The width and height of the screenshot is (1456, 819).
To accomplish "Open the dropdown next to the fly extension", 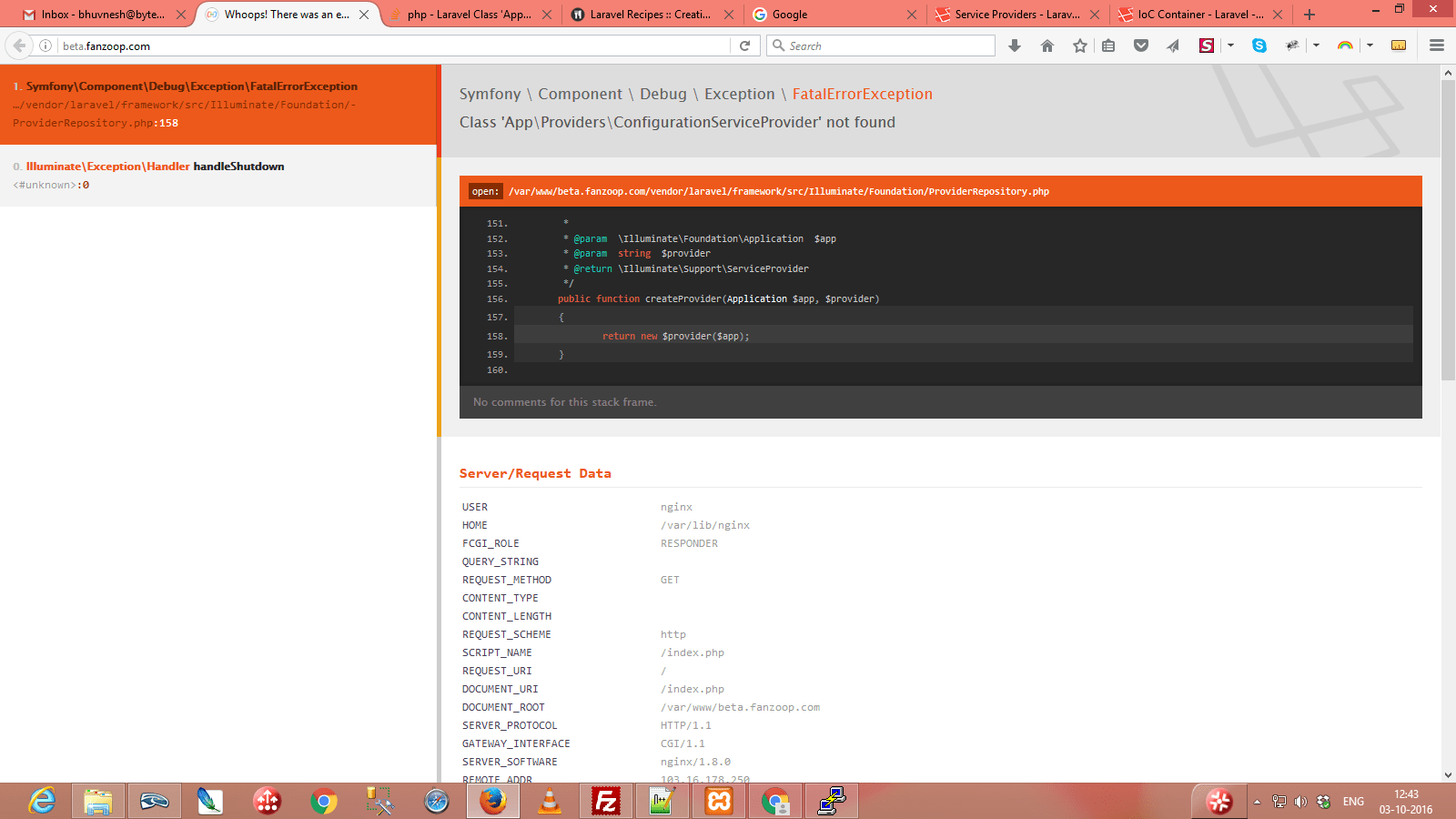I will click(x=1316, y=45).
